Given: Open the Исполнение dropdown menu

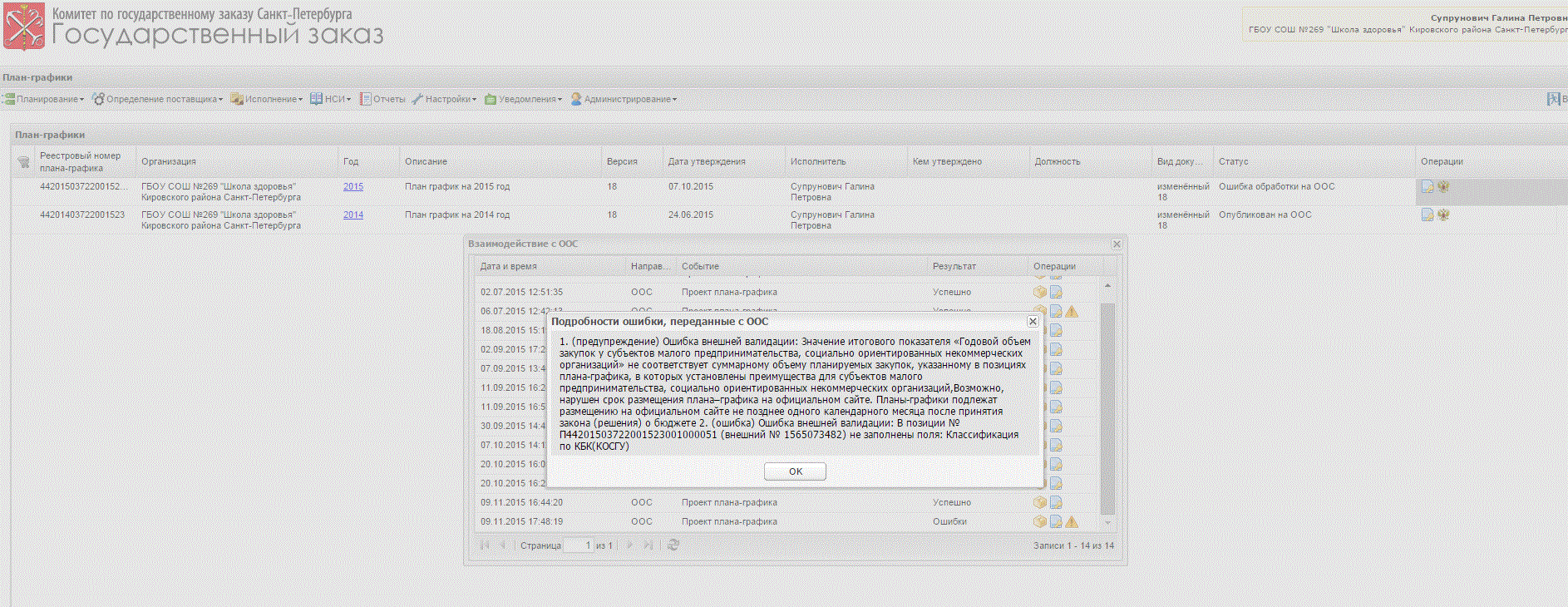Looking at the screenshot, I should (267, 99).
